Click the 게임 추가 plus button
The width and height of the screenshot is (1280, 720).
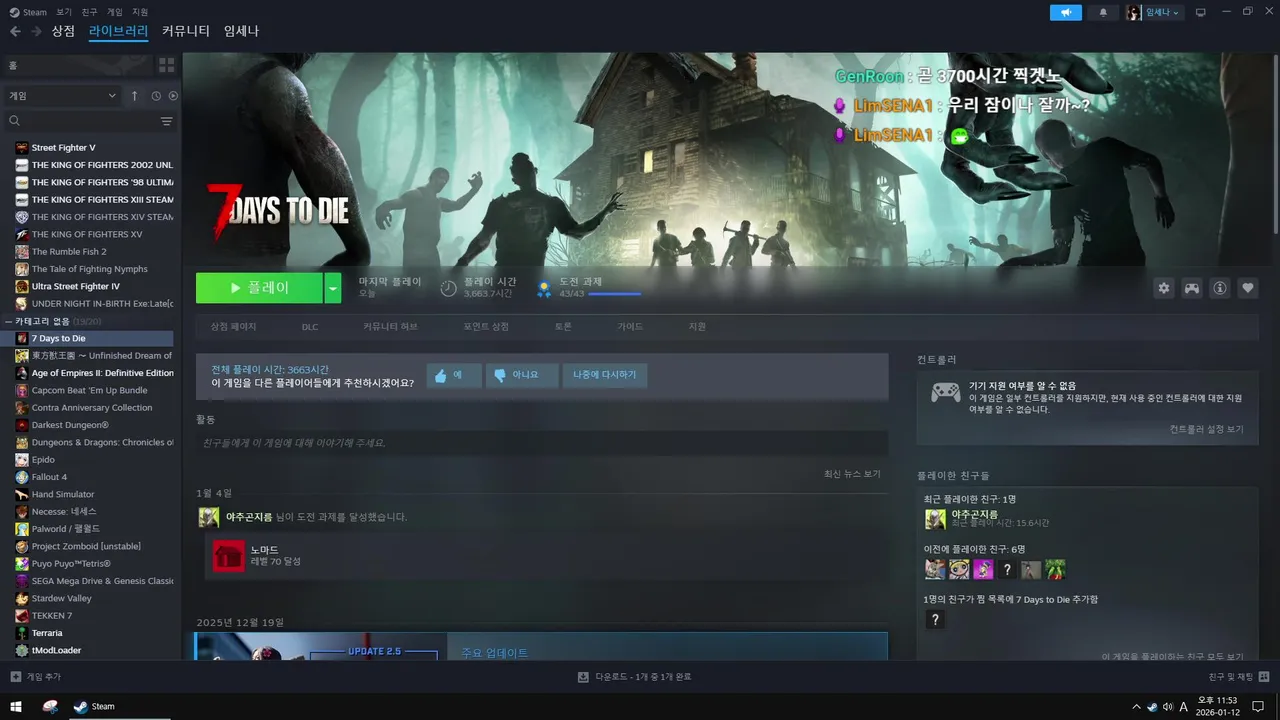tap(36, 677)
